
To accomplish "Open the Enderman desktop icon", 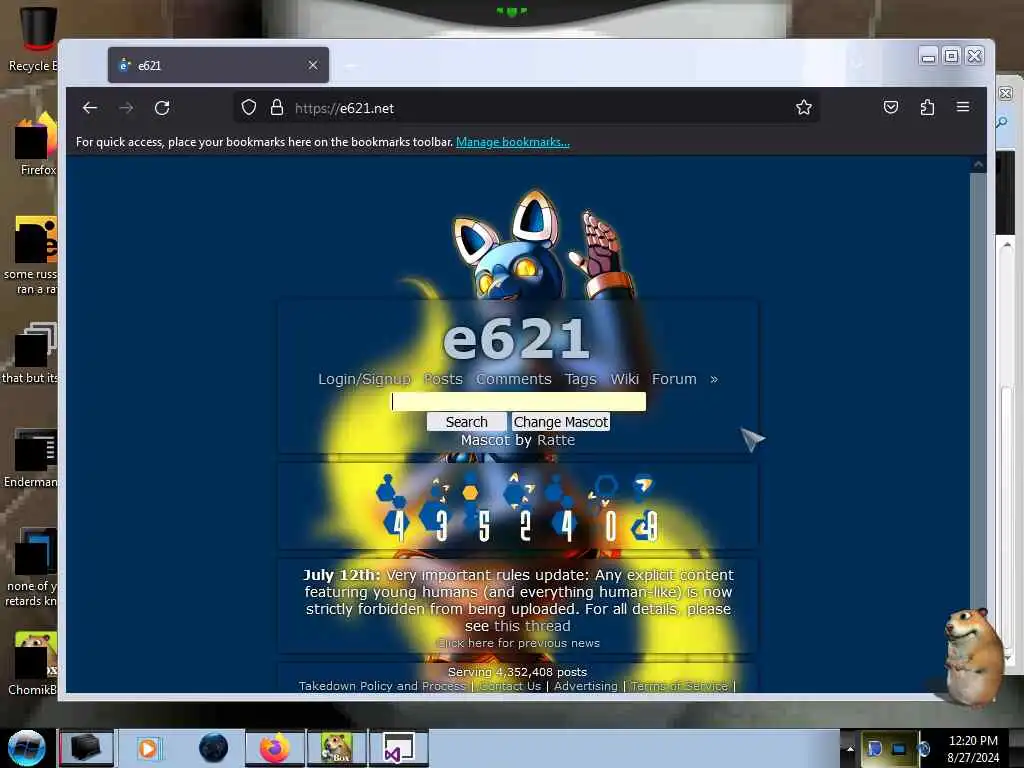I will point(31,458).
